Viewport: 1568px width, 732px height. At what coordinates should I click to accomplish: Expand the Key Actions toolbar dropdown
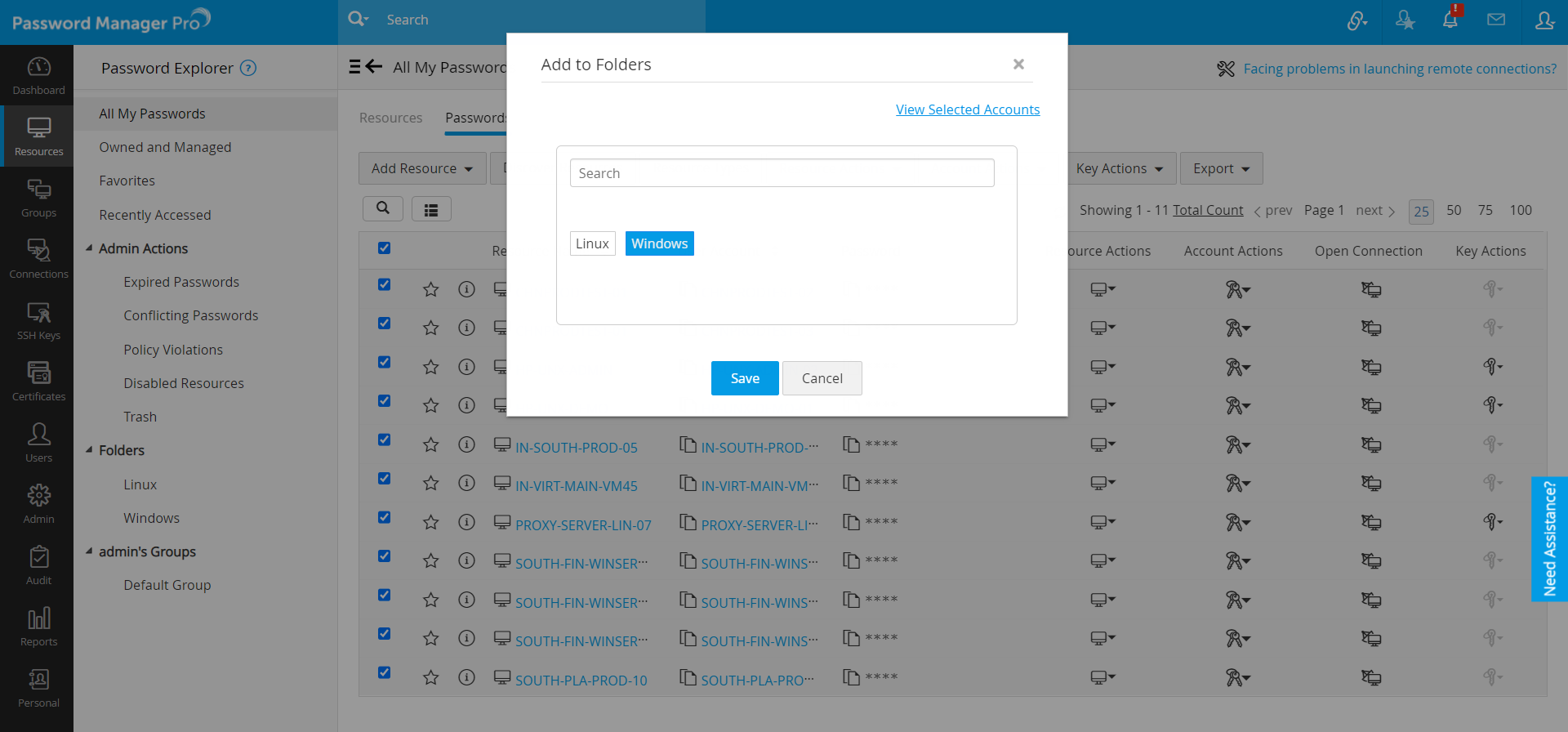coord(1119,168)
